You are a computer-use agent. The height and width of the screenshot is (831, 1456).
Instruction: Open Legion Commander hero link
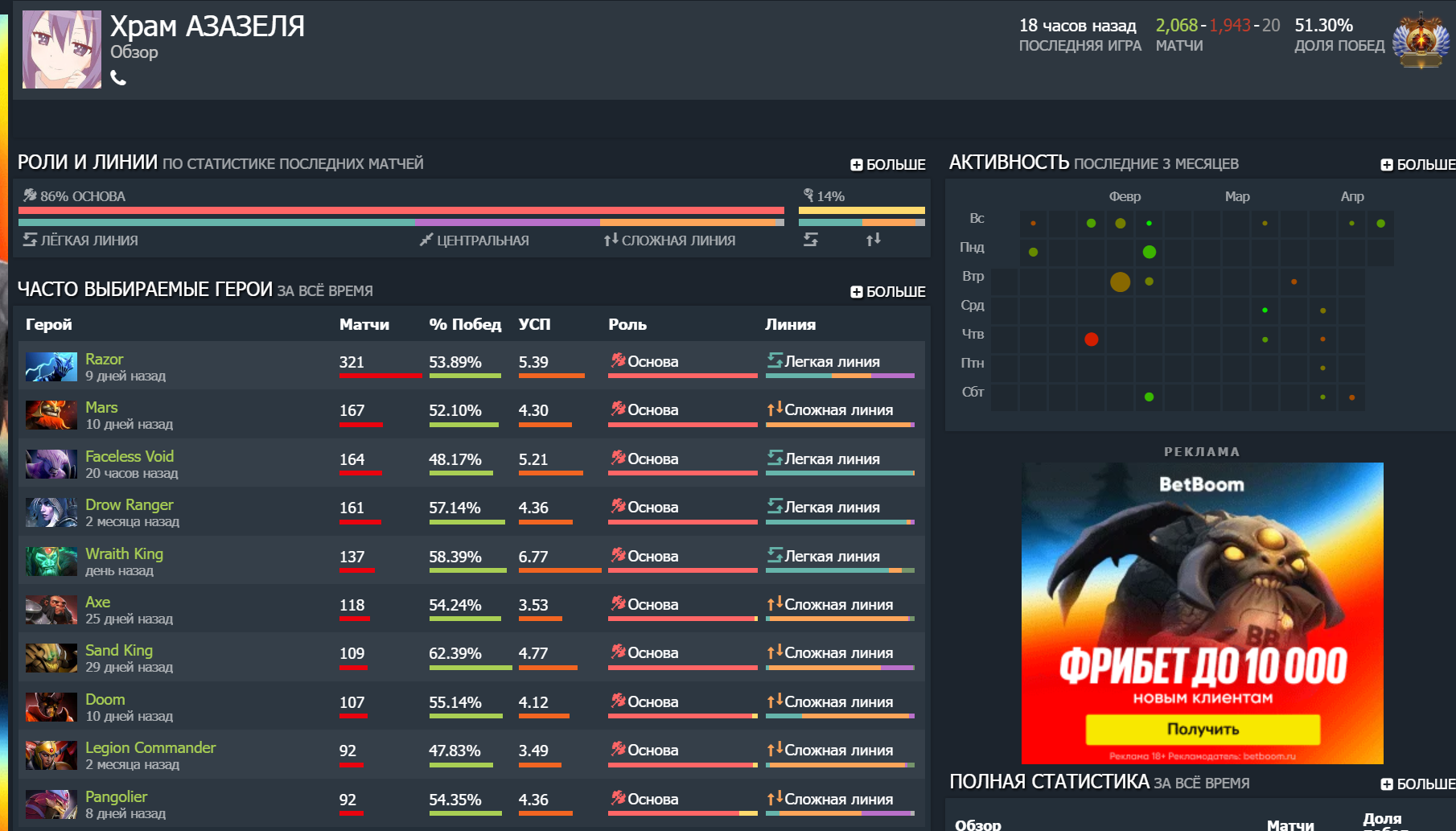tap(150, 747)
